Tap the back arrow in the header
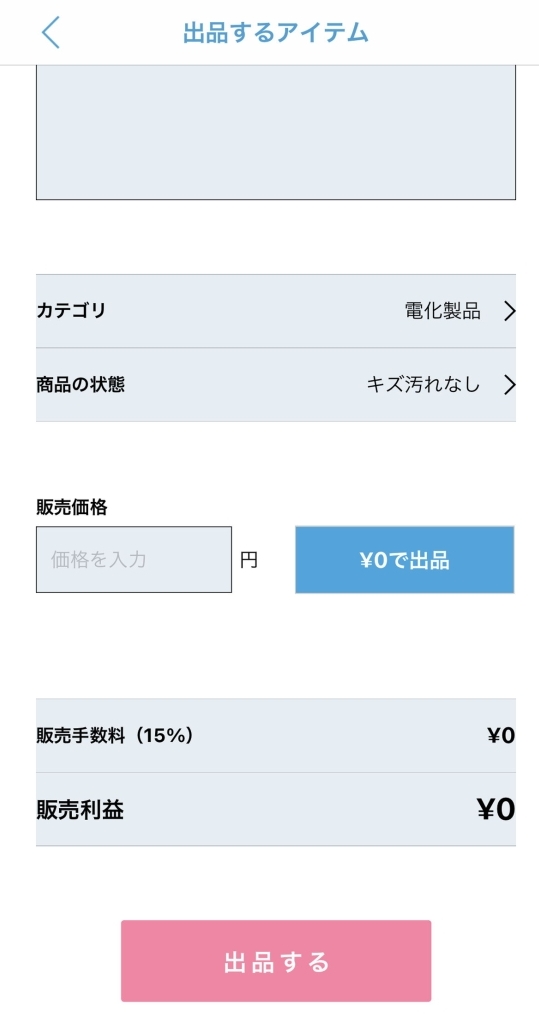This screenshot has height=1014, width=539. 50,32
